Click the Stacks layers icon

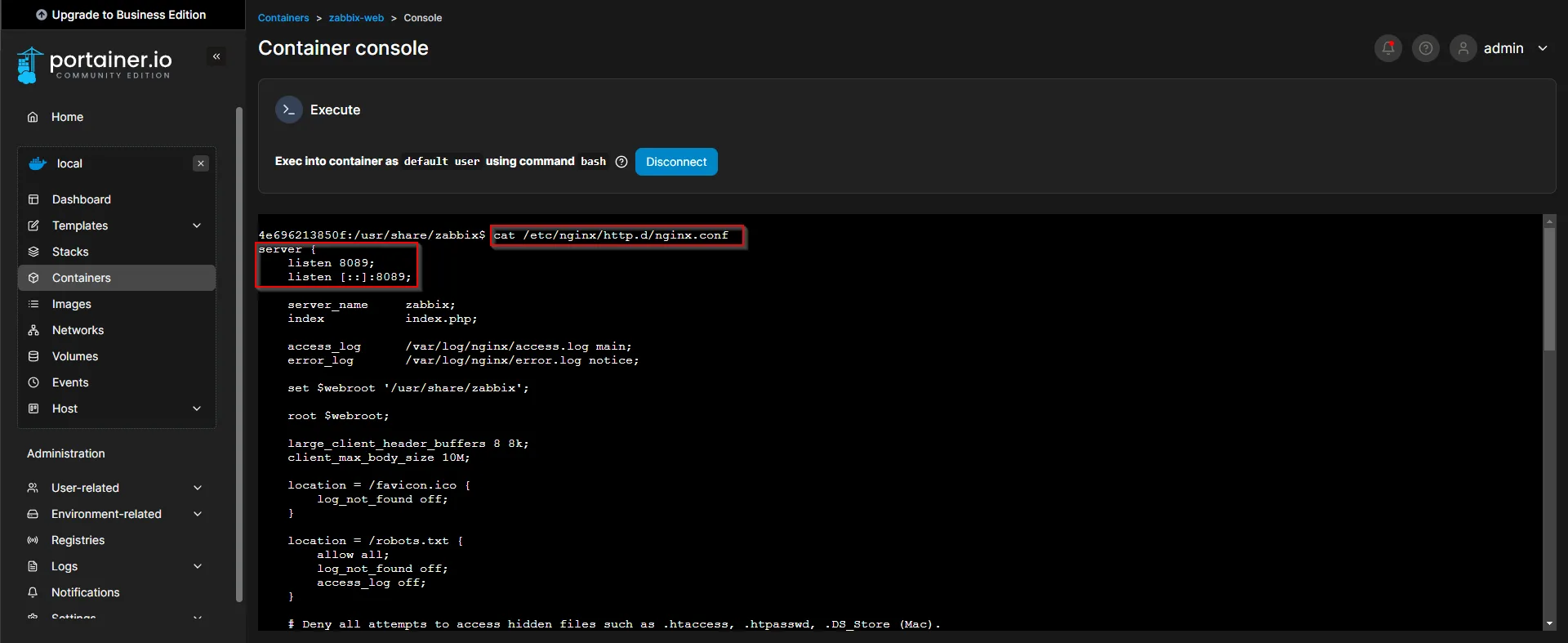33,252
